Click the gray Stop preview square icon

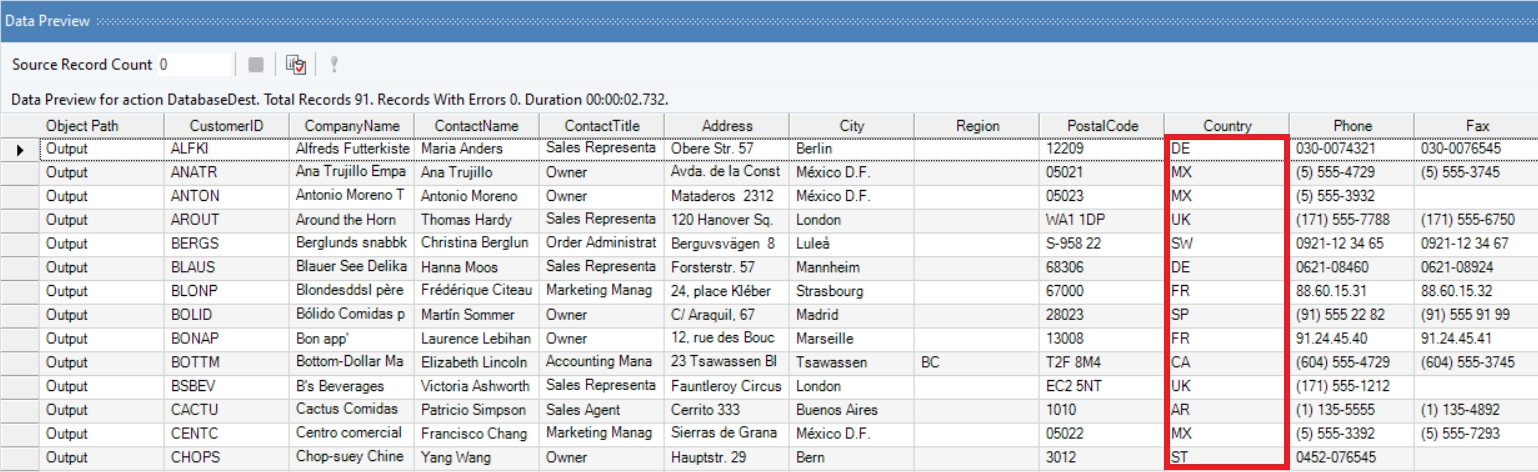[x=256, y=65]
